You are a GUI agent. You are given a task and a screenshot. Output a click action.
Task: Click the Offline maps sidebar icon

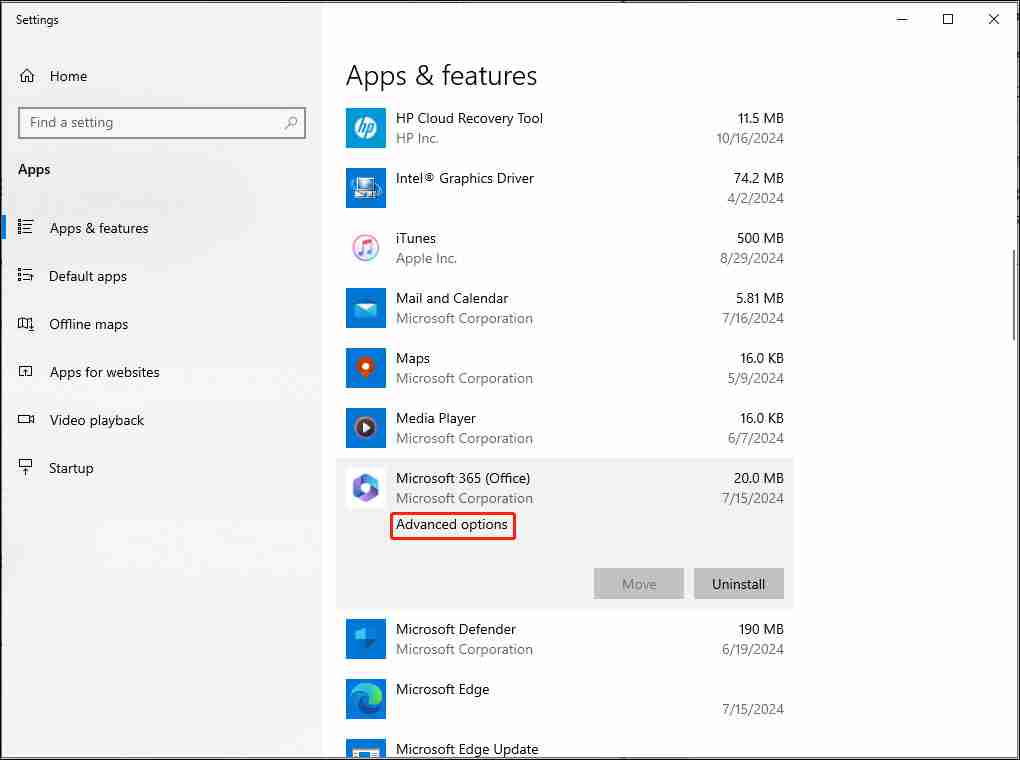(25, 323)
